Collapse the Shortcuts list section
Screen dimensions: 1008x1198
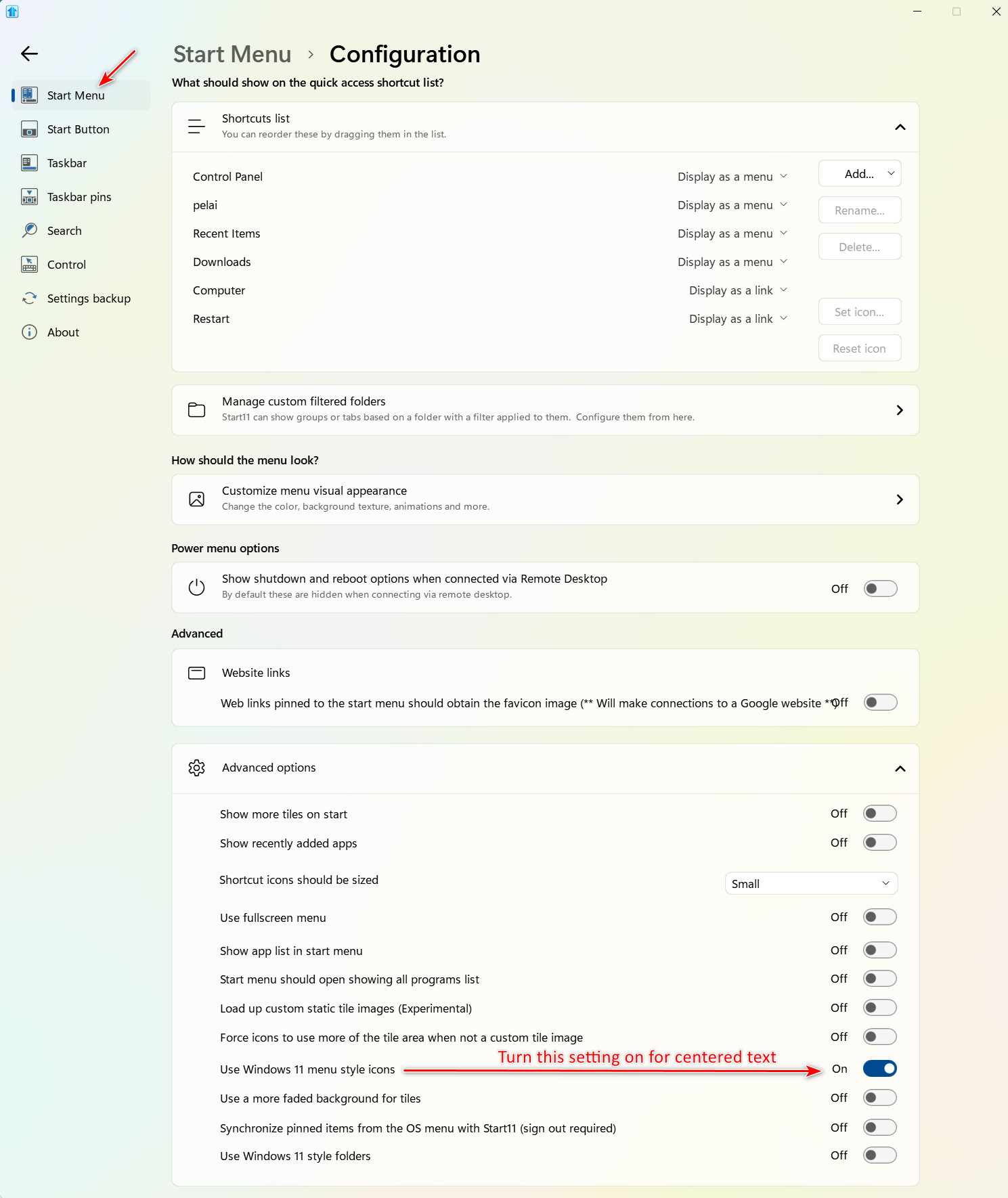click(x=900, y=127)
